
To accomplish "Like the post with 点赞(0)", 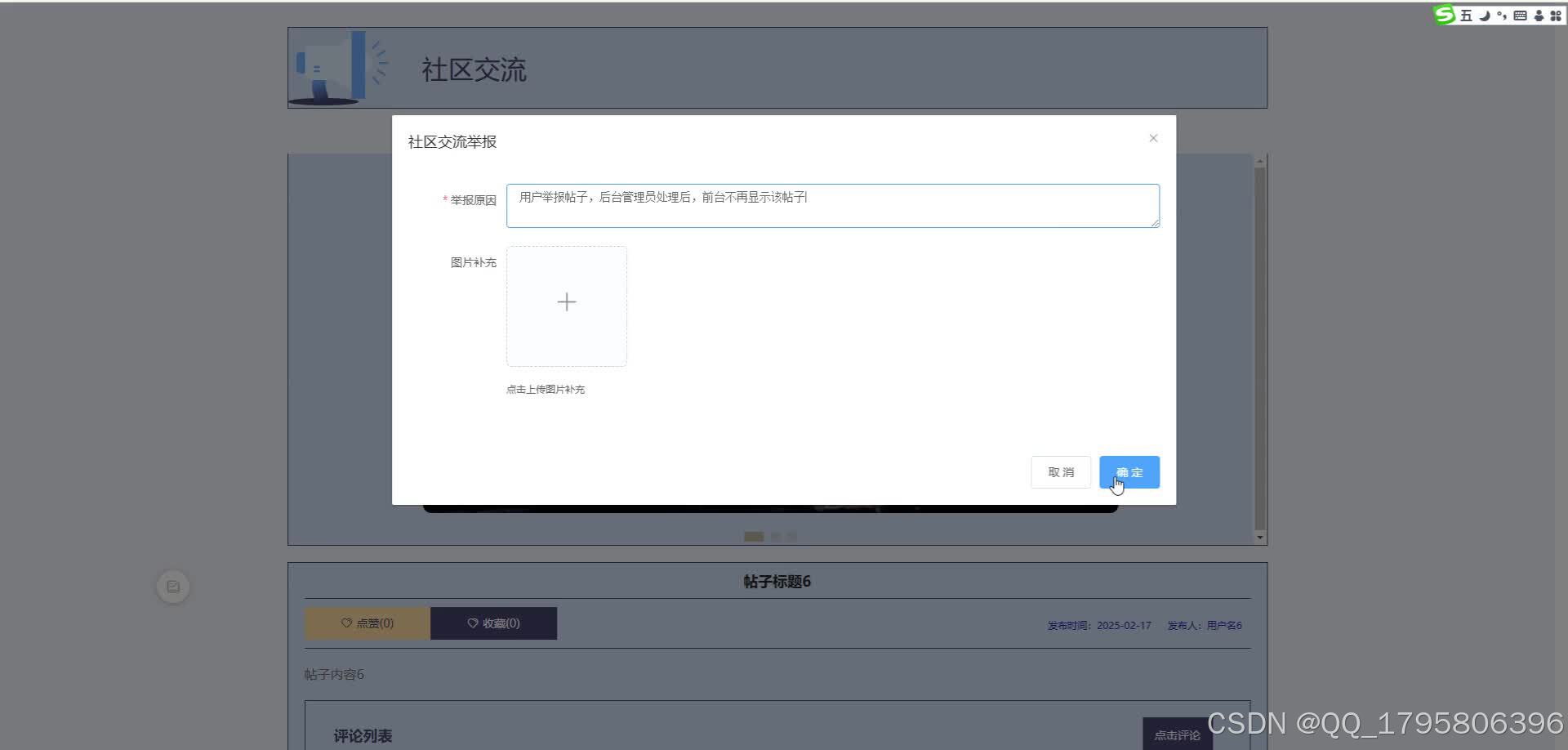I will (367, 623).
